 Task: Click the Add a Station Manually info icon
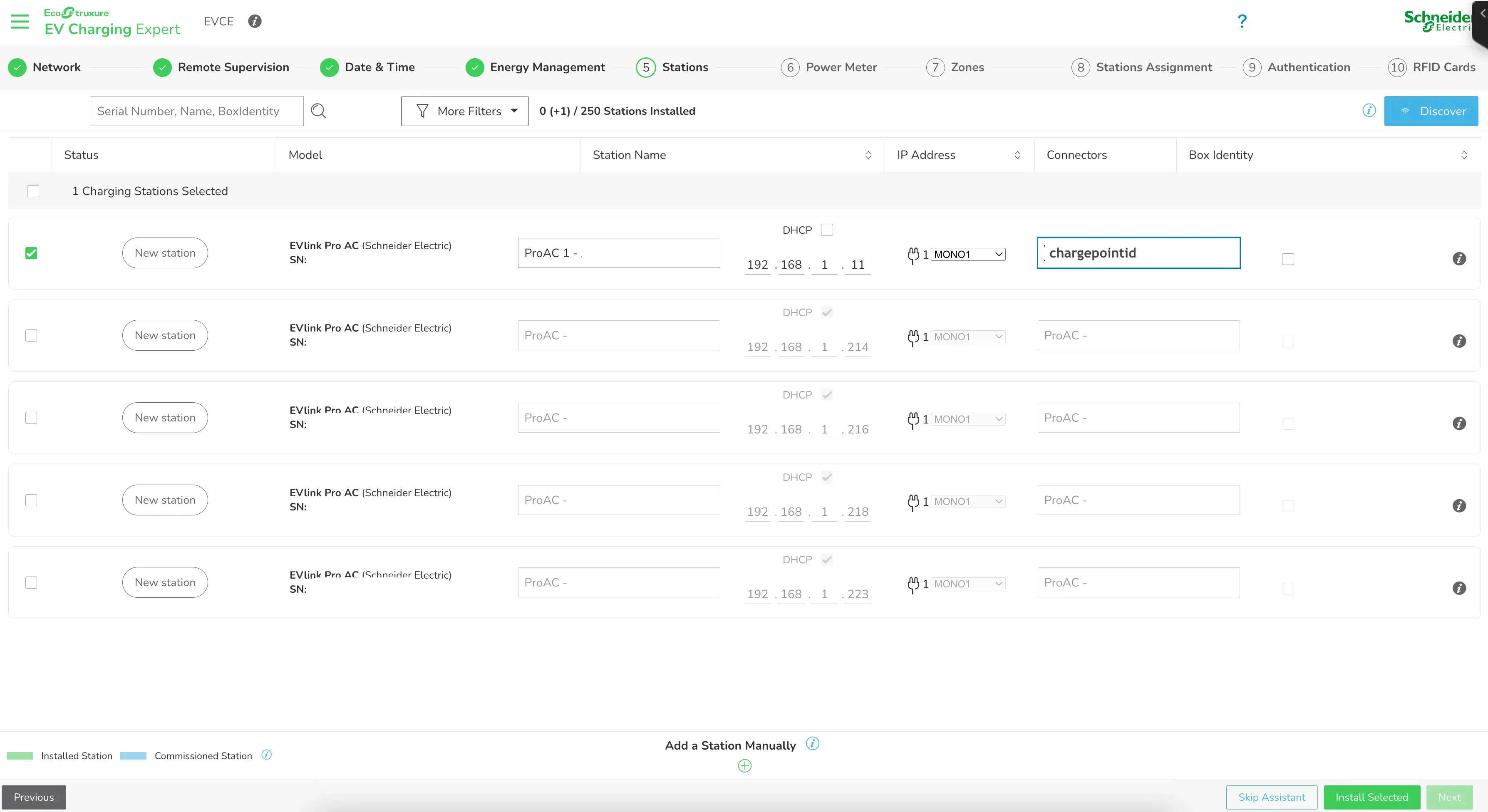coord(813,743)
